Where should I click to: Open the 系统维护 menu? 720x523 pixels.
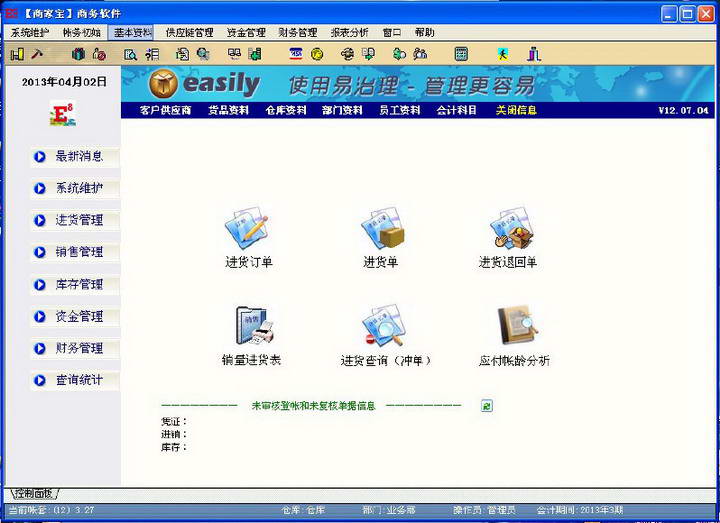[x=29, y=33]
